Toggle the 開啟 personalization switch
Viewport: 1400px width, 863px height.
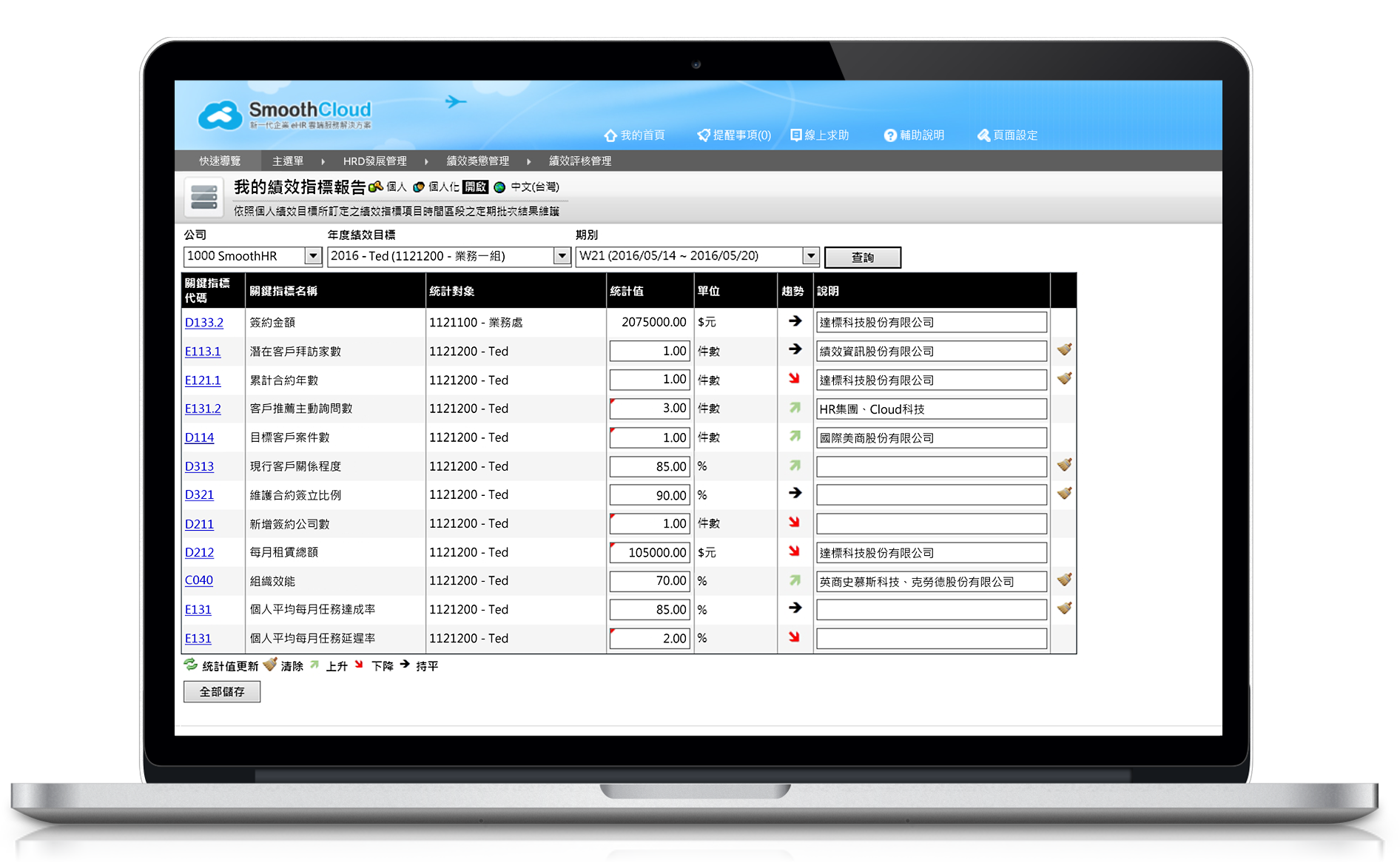[x=475, y=187]
